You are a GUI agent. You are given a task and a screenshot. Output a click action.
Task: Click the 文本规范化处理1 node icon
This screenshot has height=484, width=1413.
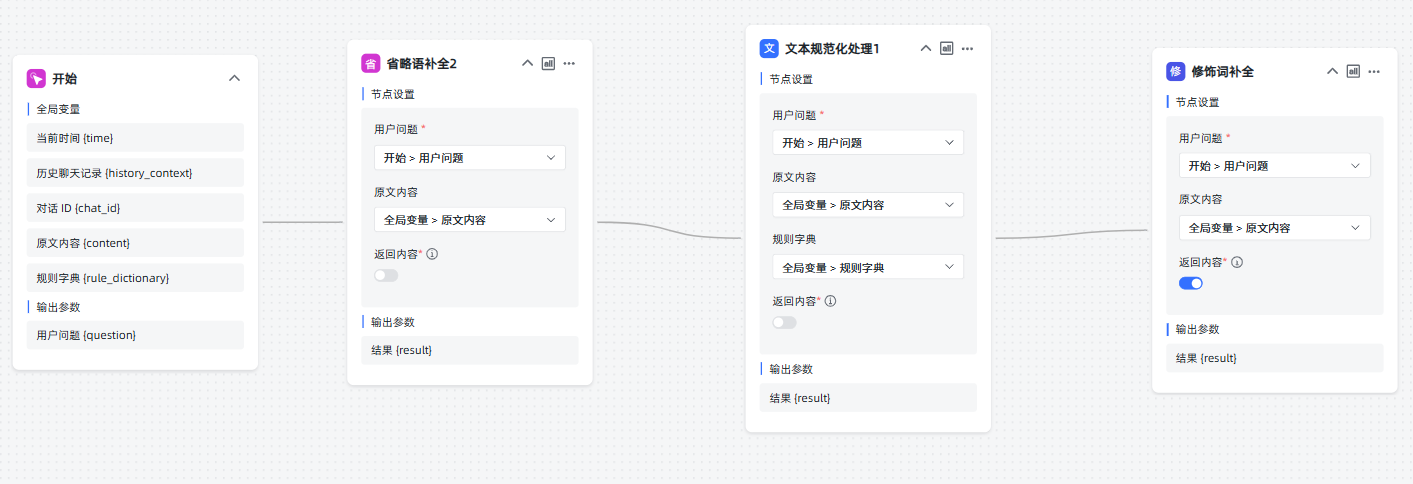[769, 48]
